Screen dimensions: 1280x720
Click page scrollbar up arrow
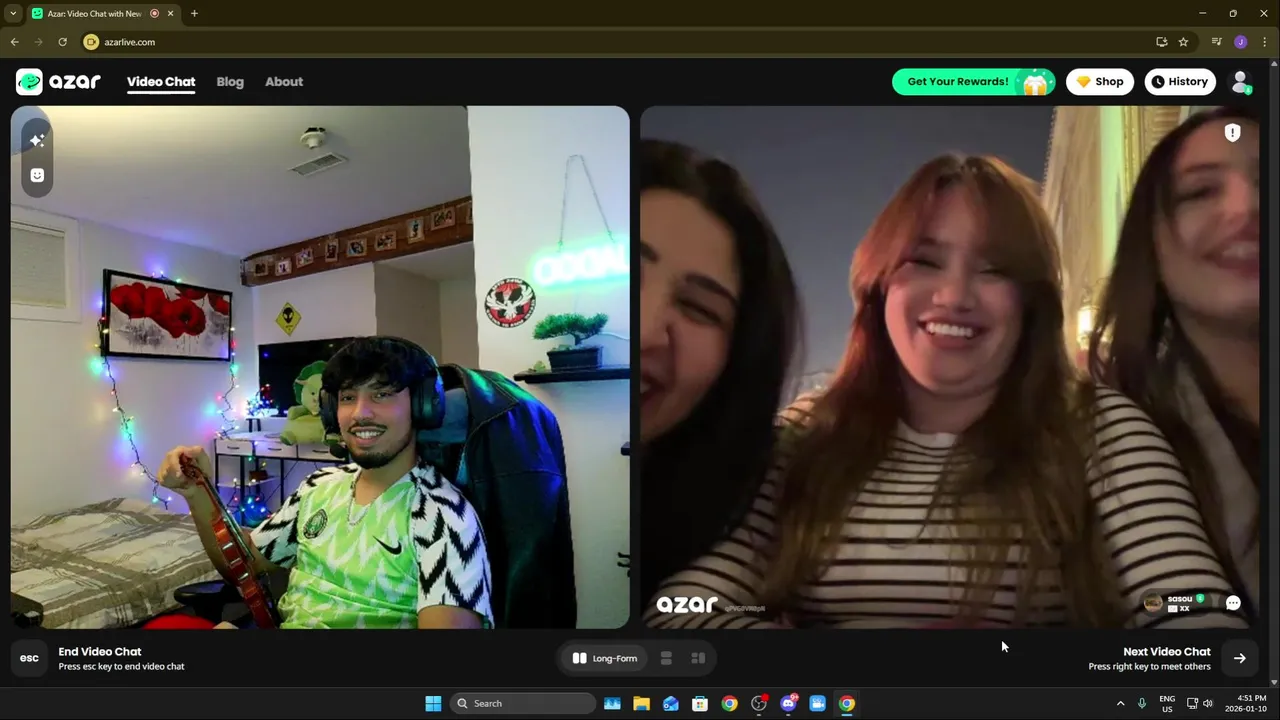(x=1274, y=63)
